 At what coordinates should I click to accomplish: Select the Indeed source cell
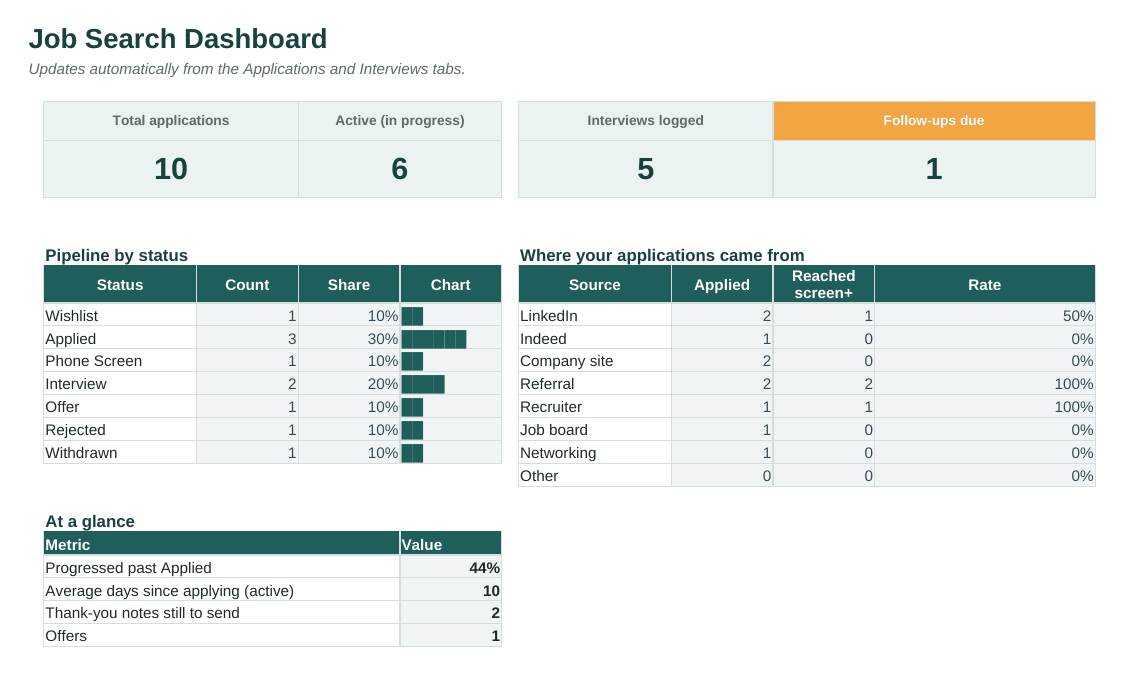[x=595, y=338]
